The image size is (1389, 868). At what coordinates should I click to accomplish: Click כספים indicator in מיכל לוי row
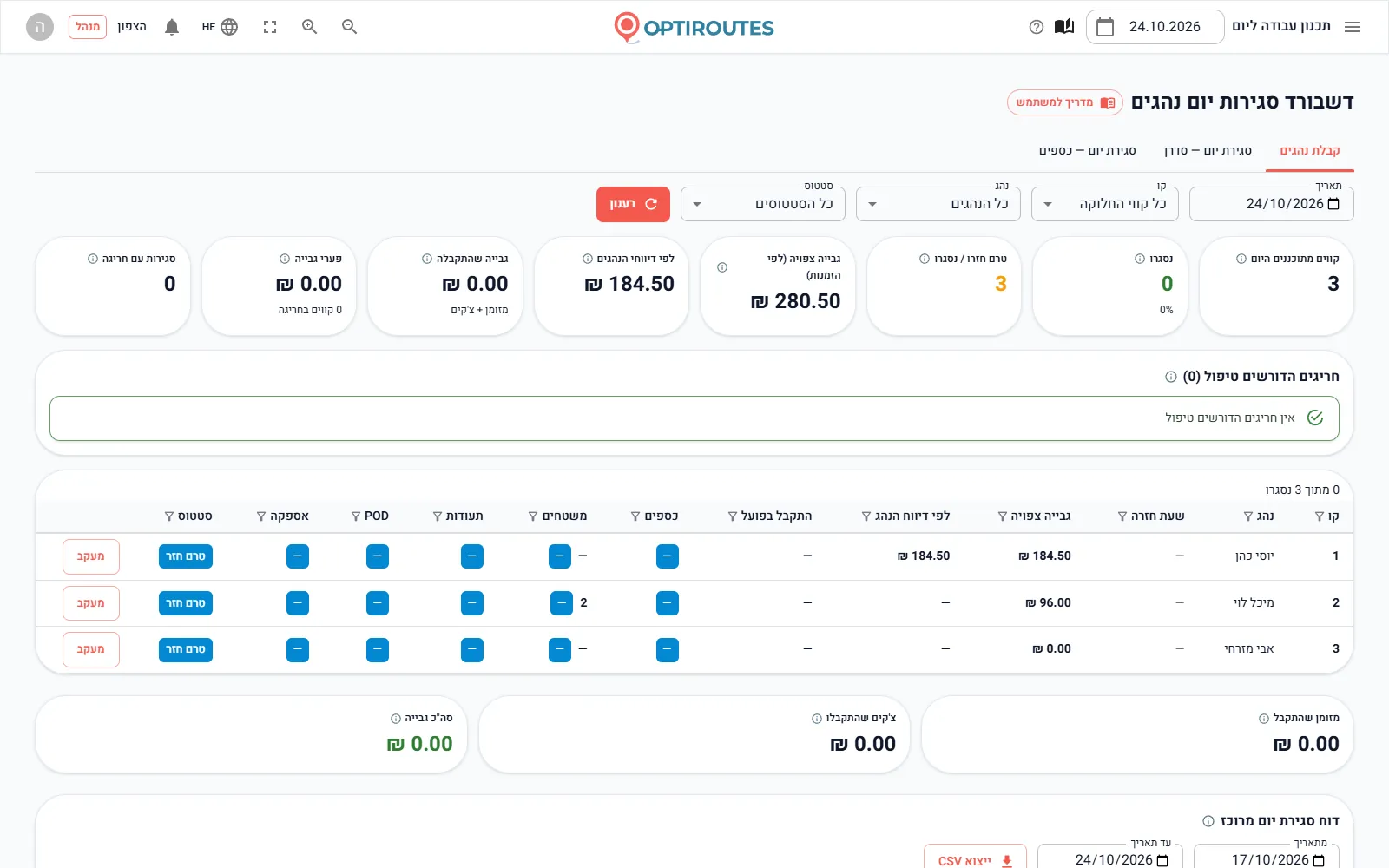(x=668, y=603)
